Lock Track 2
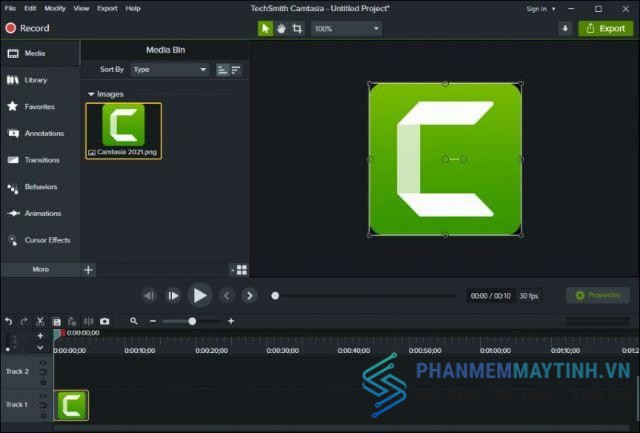This screenshot has height=433, width=640. 43,382
